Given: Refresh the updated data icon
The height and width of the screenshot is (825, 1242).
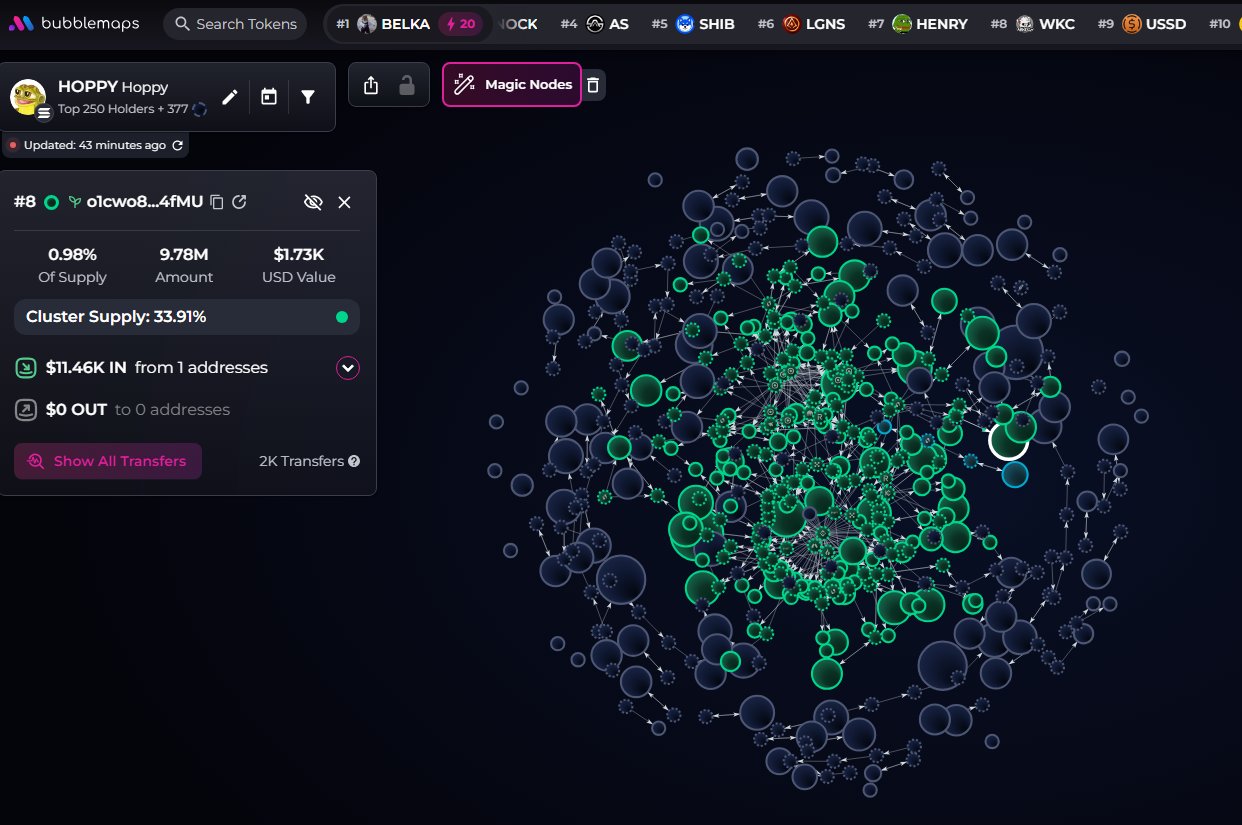Looking at the screenshot, I should (178, 145).
